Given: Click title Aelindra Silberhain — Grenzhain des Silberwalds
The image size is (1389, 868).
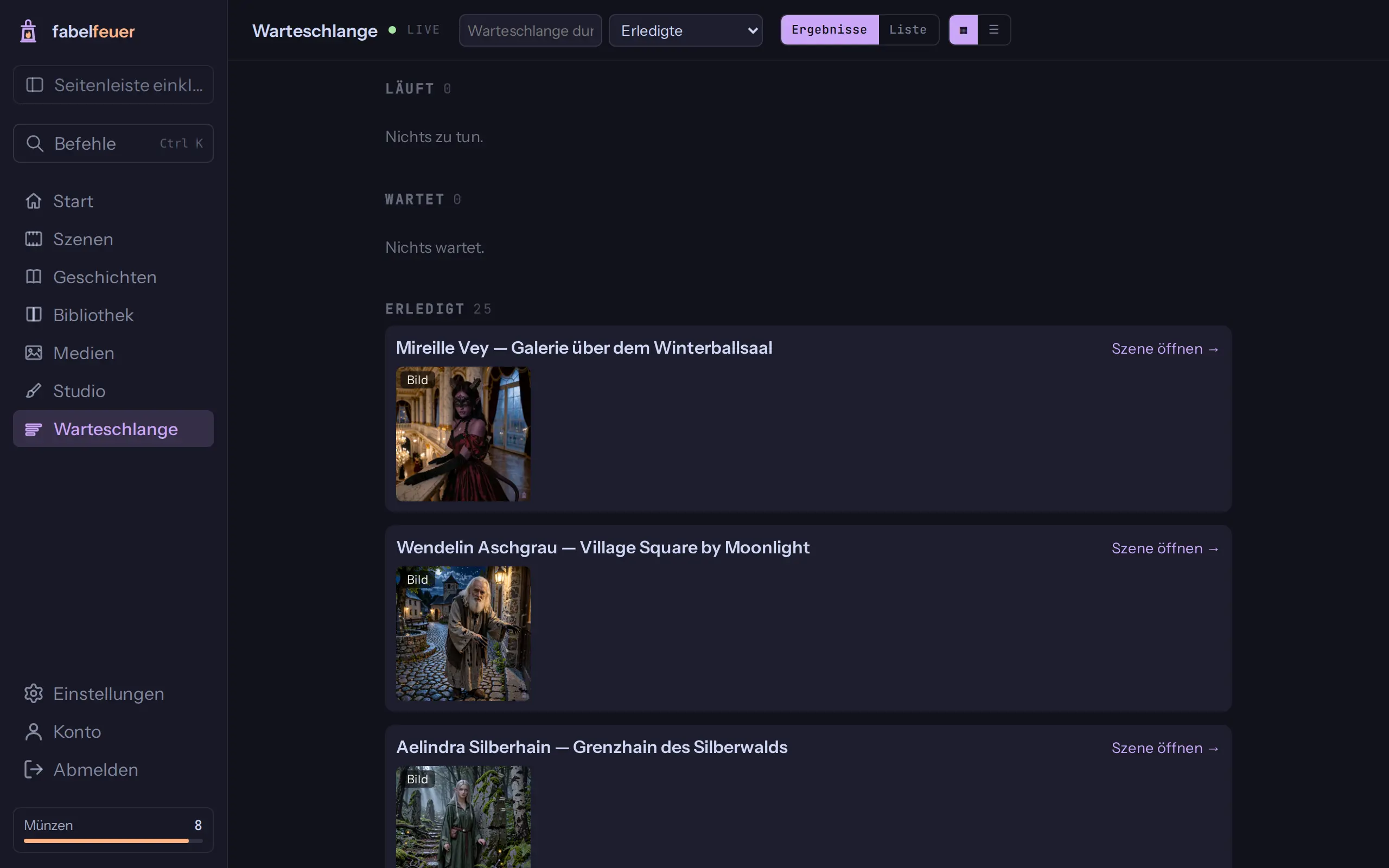Looking at the screenshot, I should pos(592,748).
